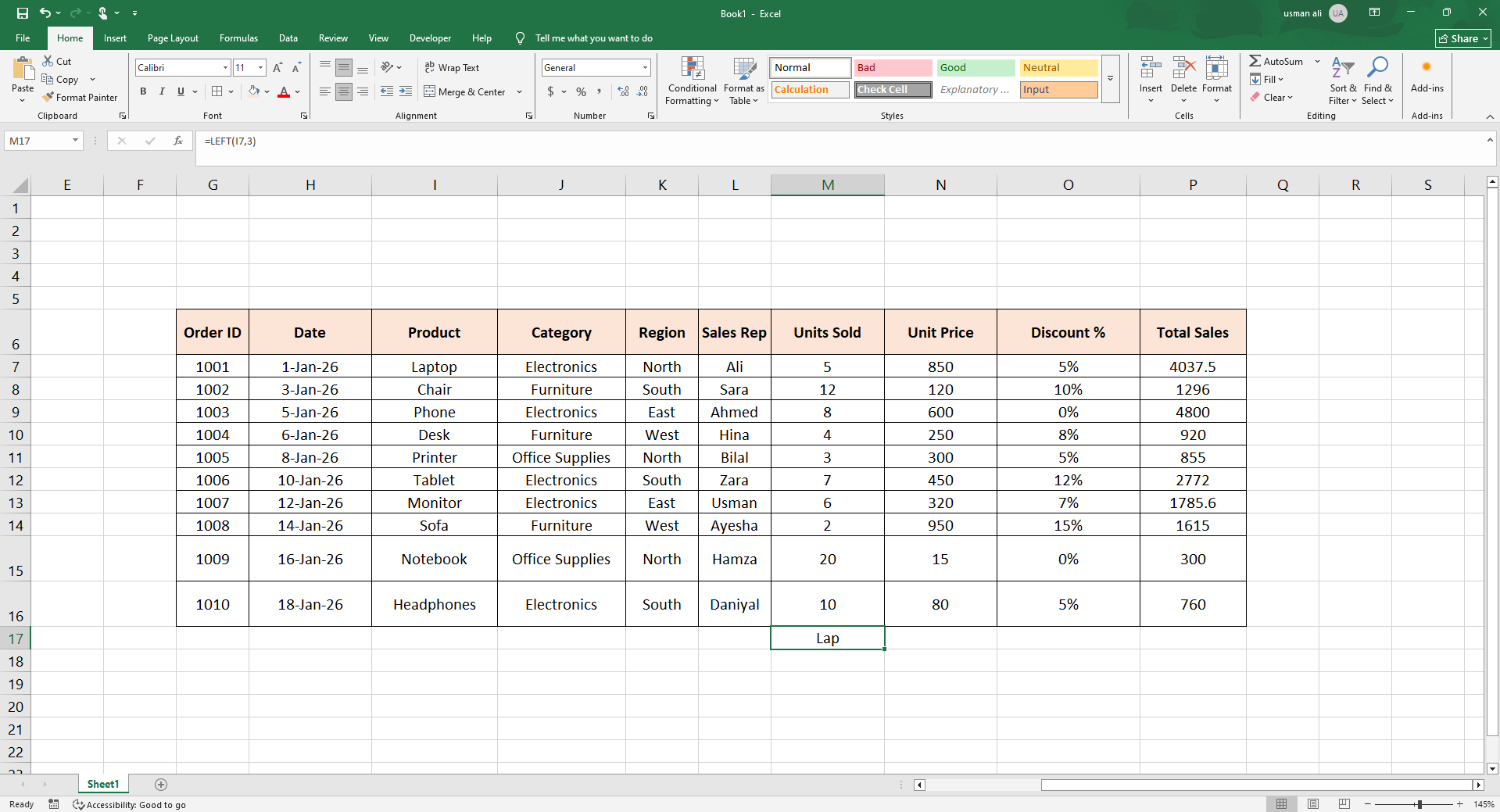This screenshot has width=1500, height=812.
Task: Switch to the Data tab
Action: pyautogui.click(x=288, y=38)
